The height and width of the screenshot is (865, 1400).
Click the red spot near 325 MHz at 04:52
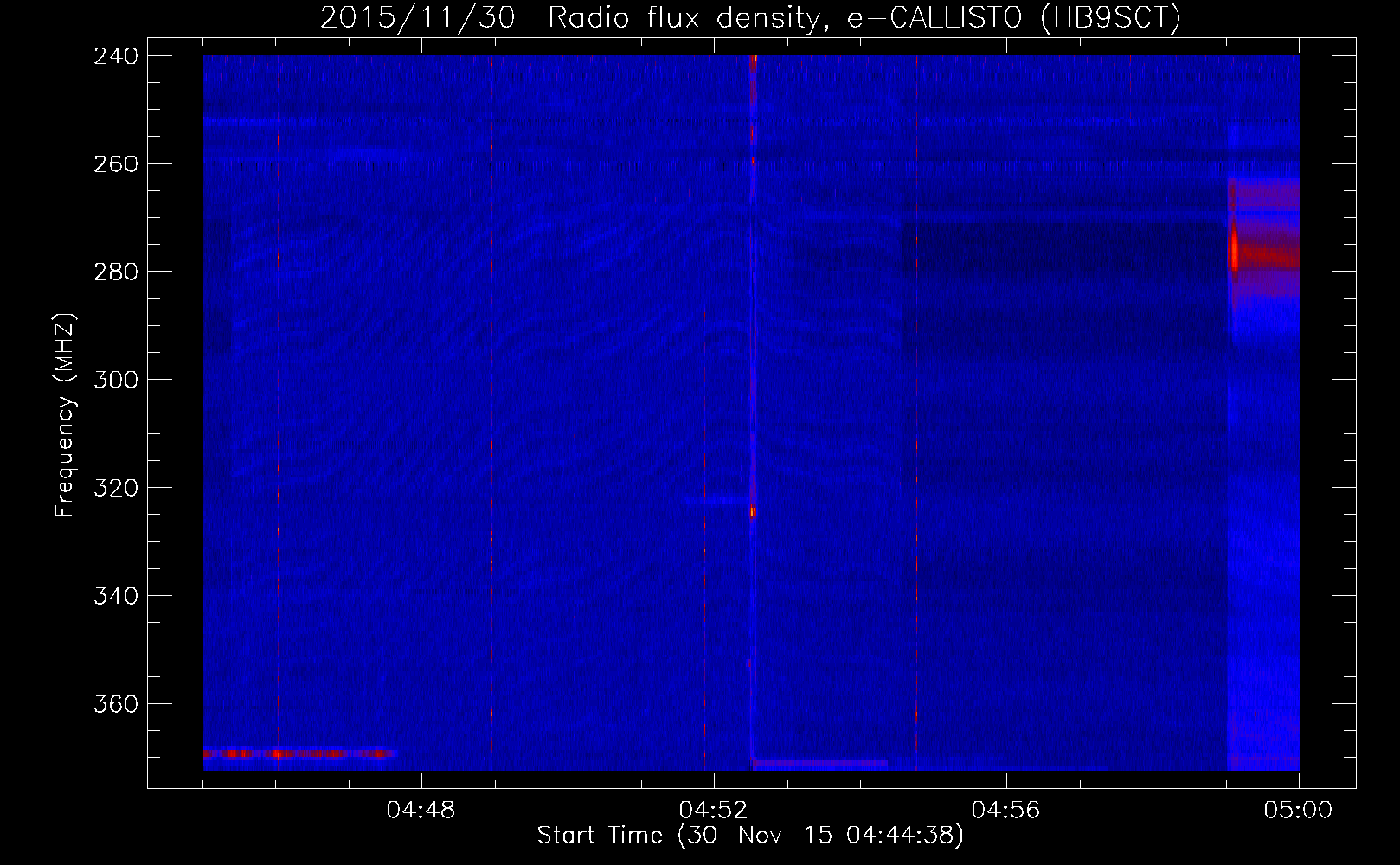pyautogui.click(x=753, y=512)
